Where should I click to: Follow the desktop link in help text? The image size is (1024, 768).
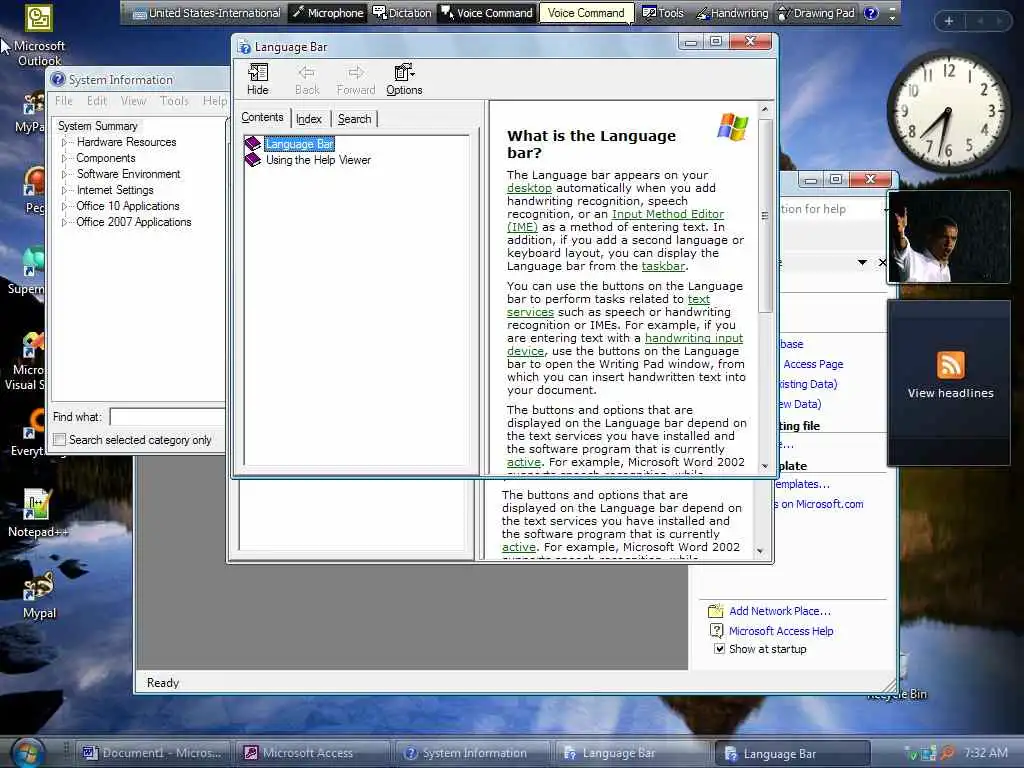(529, 188)
